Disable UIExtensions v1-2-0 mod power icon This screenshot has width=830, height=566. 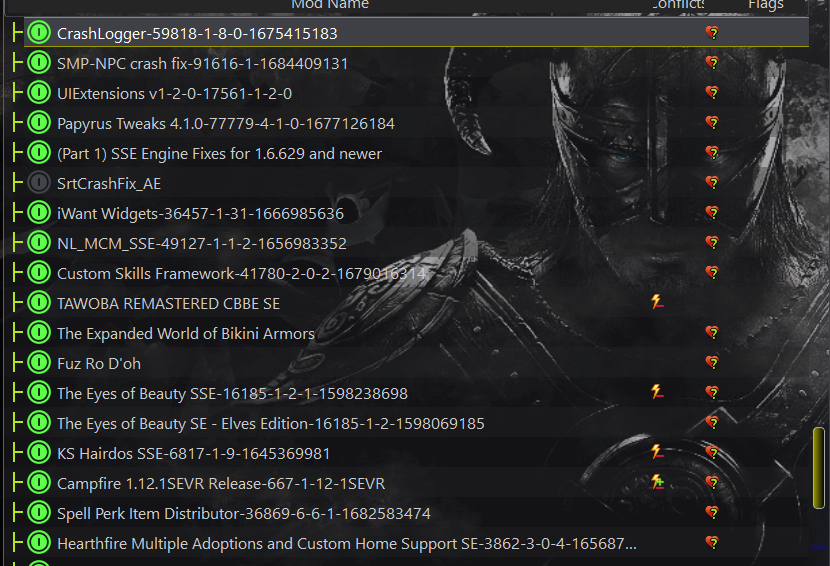tap(39, 93)
